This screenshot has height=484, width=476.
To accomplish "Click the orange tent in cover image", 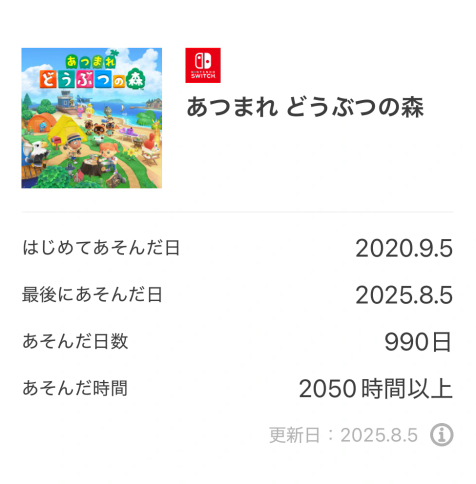I will coord(41,123).
